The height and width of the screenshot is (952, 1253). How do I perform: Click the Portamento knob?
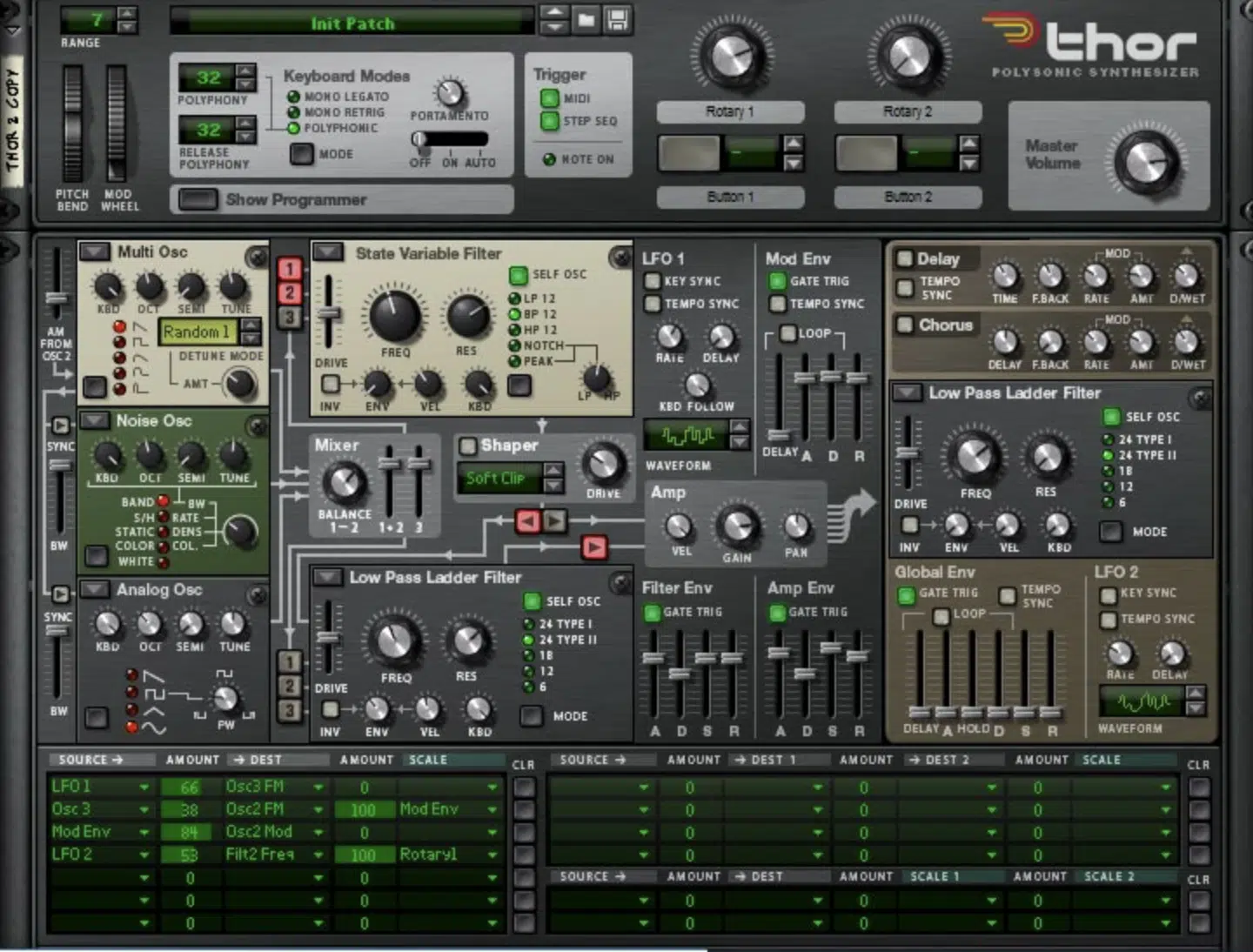pos(450,92)
